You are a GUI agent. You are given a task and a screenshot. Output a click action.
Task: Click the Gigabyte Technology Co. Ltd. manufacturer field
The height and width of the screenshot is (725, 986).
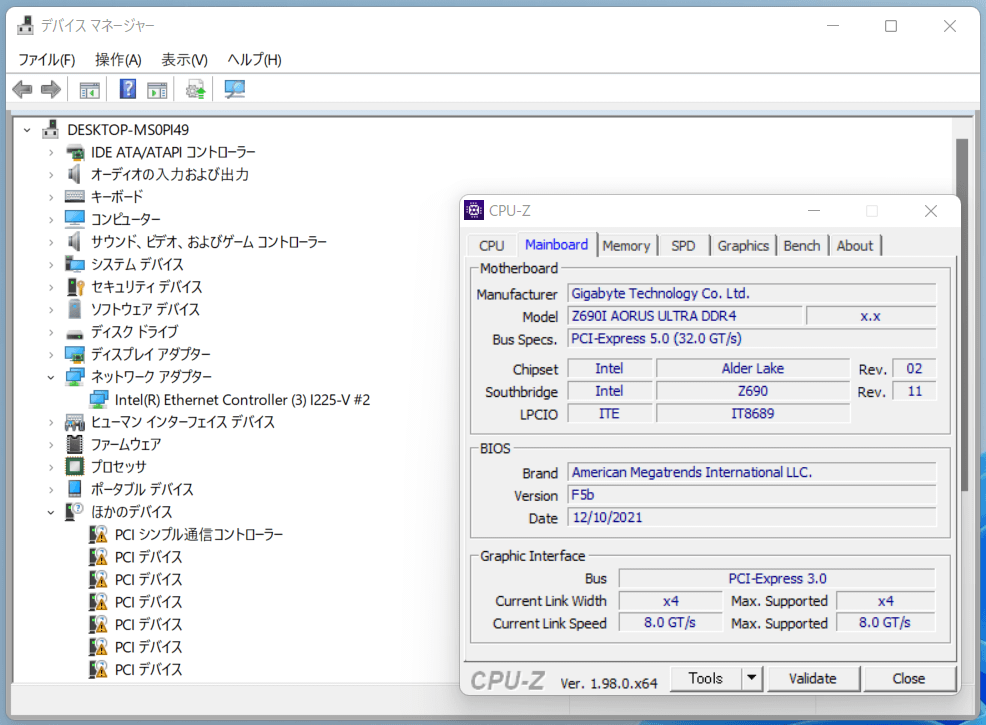[x=752, y=294]
